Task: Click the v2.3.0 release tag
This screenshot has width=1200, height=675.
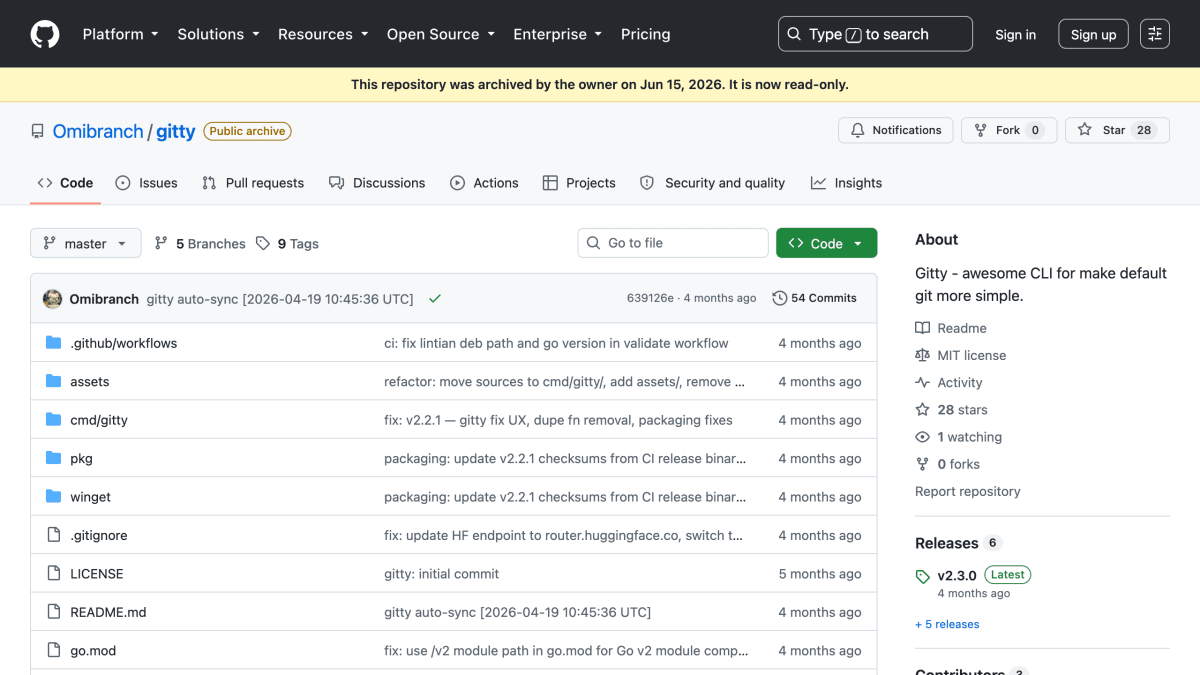Action: pos(956,576)
